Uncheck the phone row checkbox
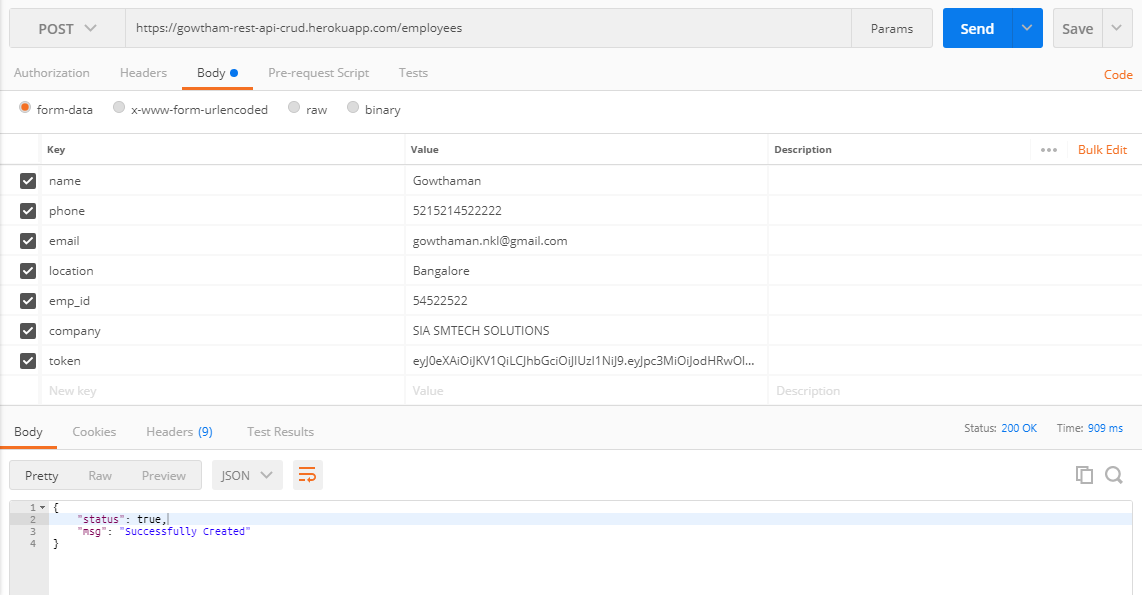Screen dimensions: 1142x595 (x=28, y=210)
